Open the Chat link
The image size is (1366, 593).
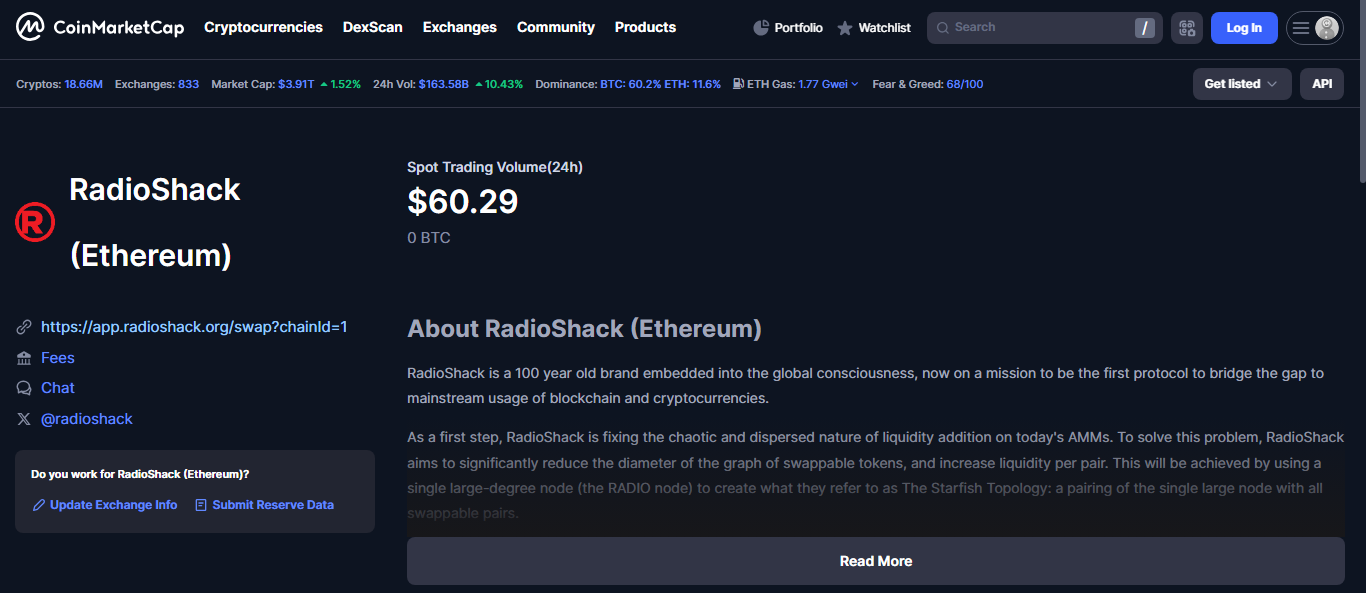coord(58,388)
